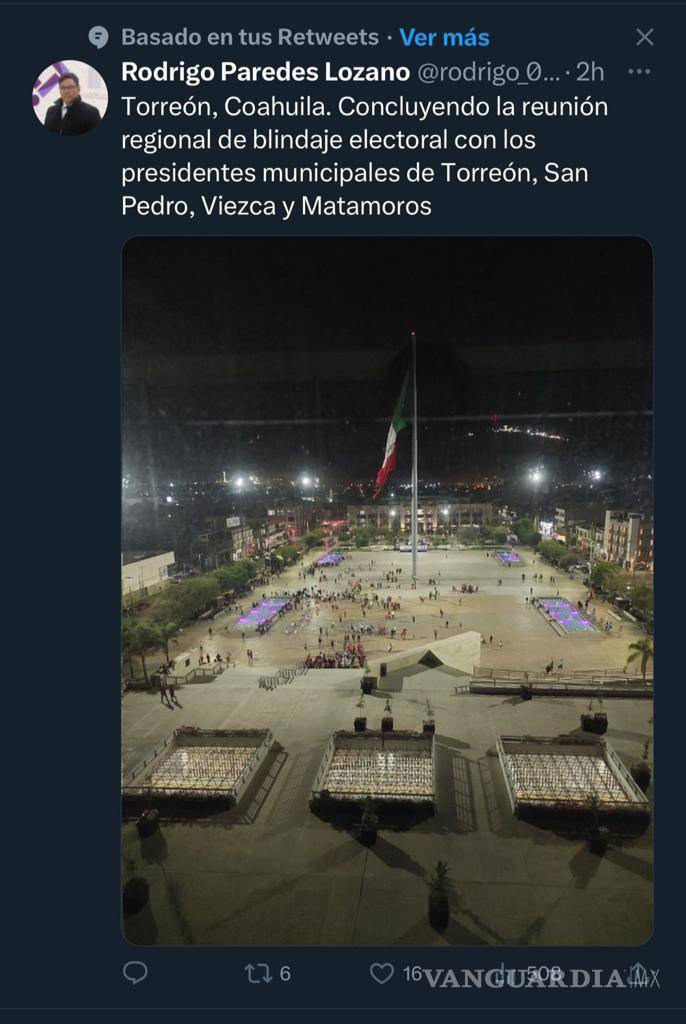The width and height of the screenshot is (686, 1024).
Task: Reply to Rodrigo's tweet
Action: (138, 970)
